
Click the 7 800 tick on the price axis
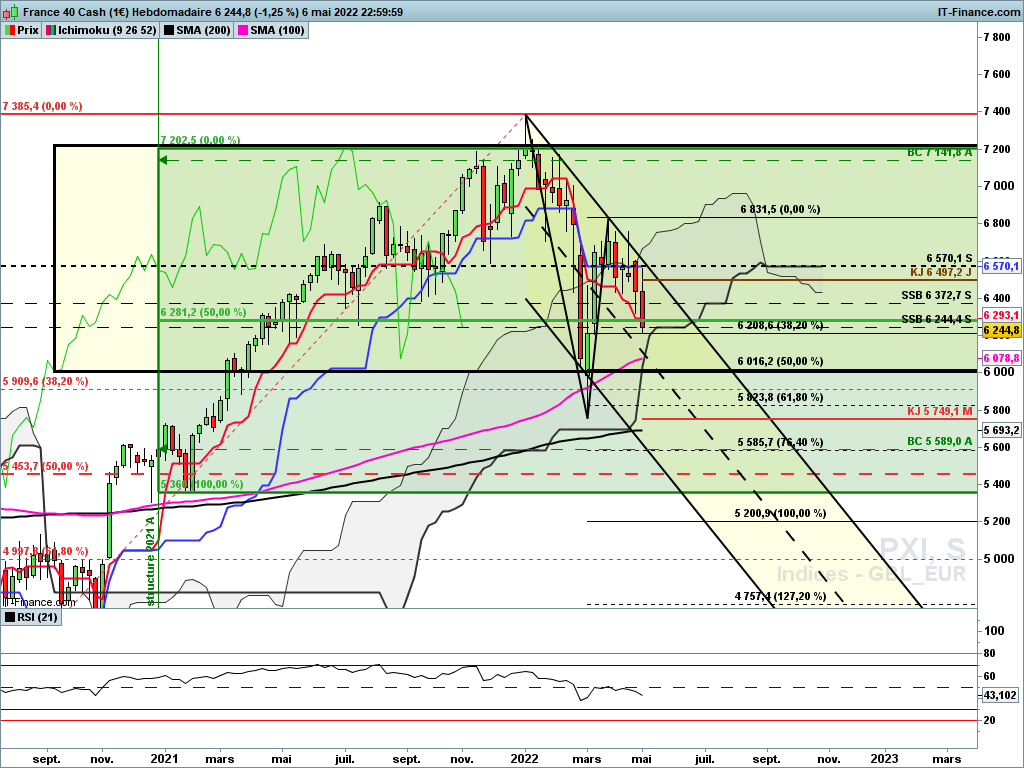coord(997,37)
